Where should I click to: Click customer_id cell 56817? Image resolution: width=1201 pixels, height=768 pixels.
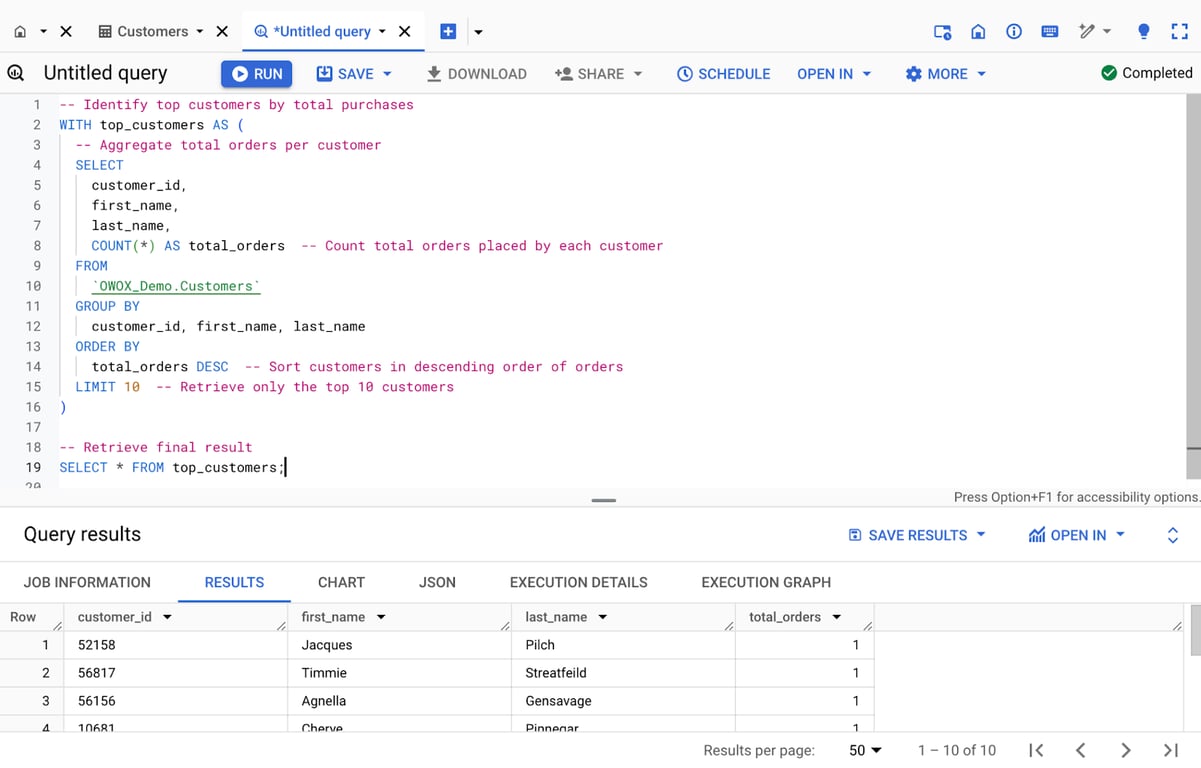(x=175, y=673)
